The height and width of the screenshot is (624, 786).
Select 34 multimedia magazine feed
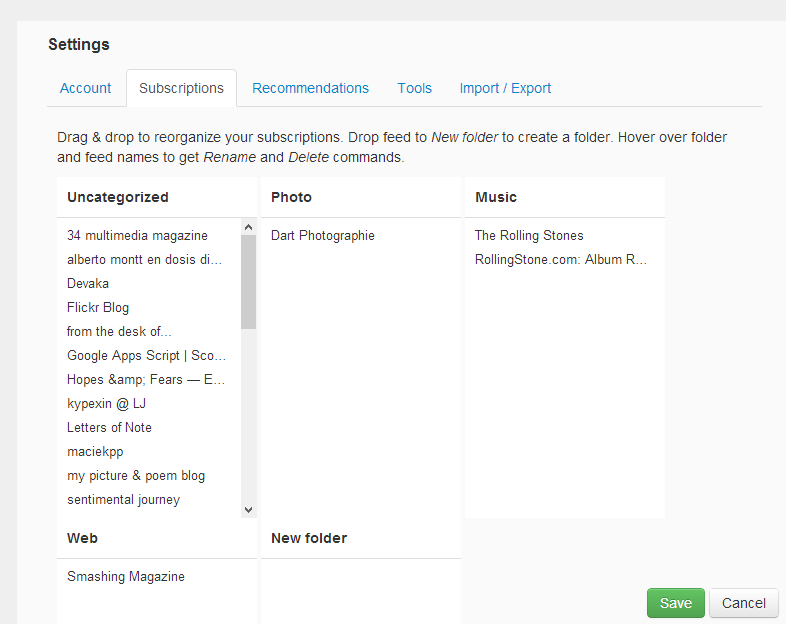click(137, 235)
